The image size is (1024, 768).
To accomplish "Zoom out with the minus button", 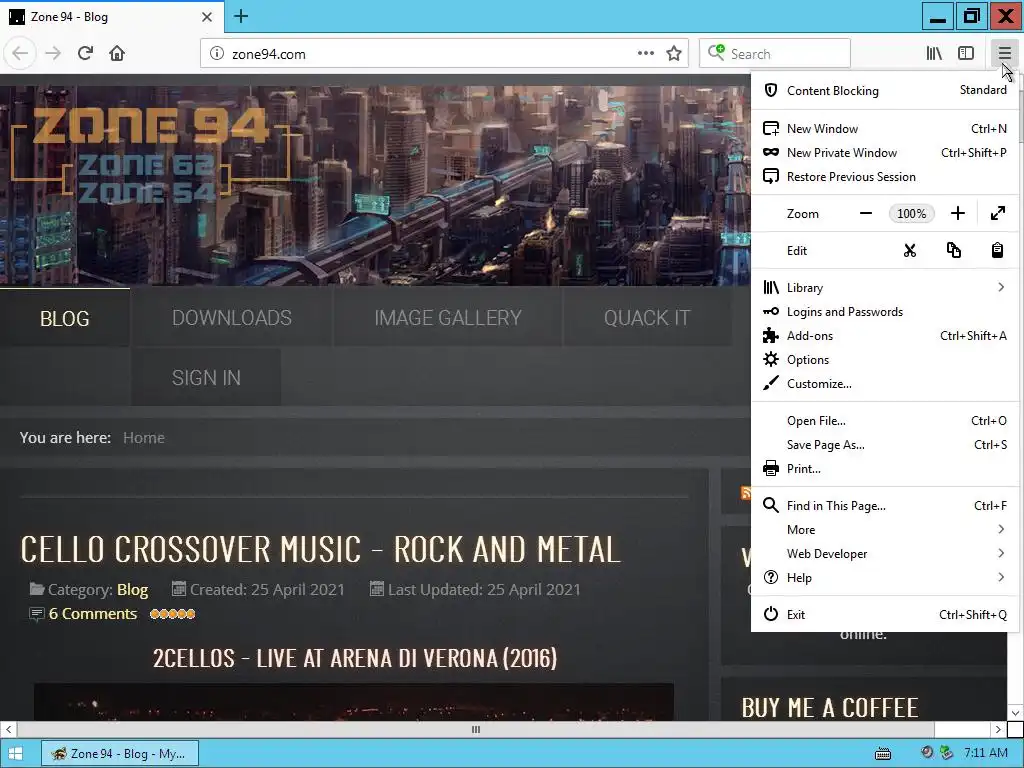I will click(x=866, y=214).
